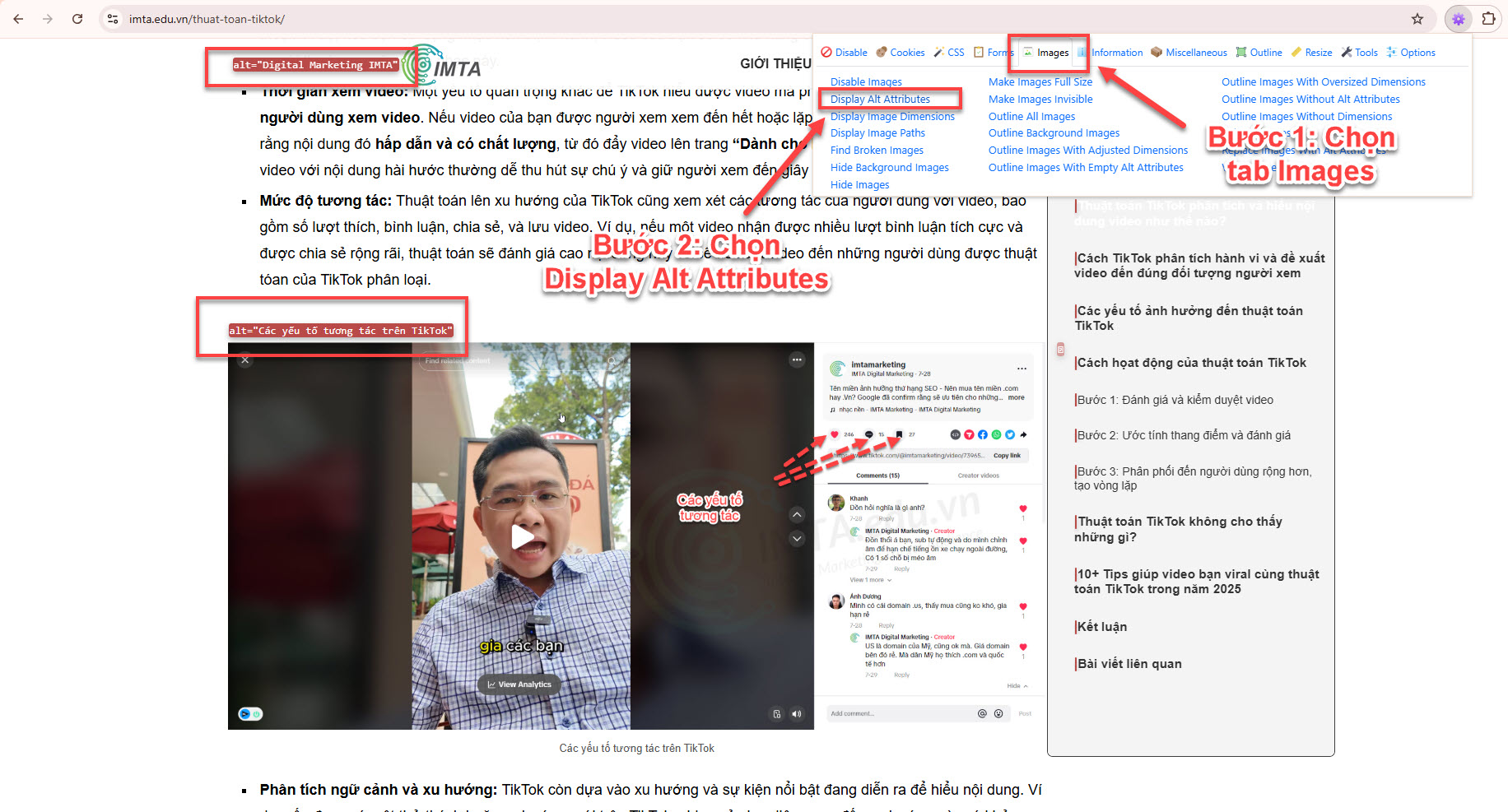Reload the page with the refresh icon
1508x812 pixels.
pos(77,19)
